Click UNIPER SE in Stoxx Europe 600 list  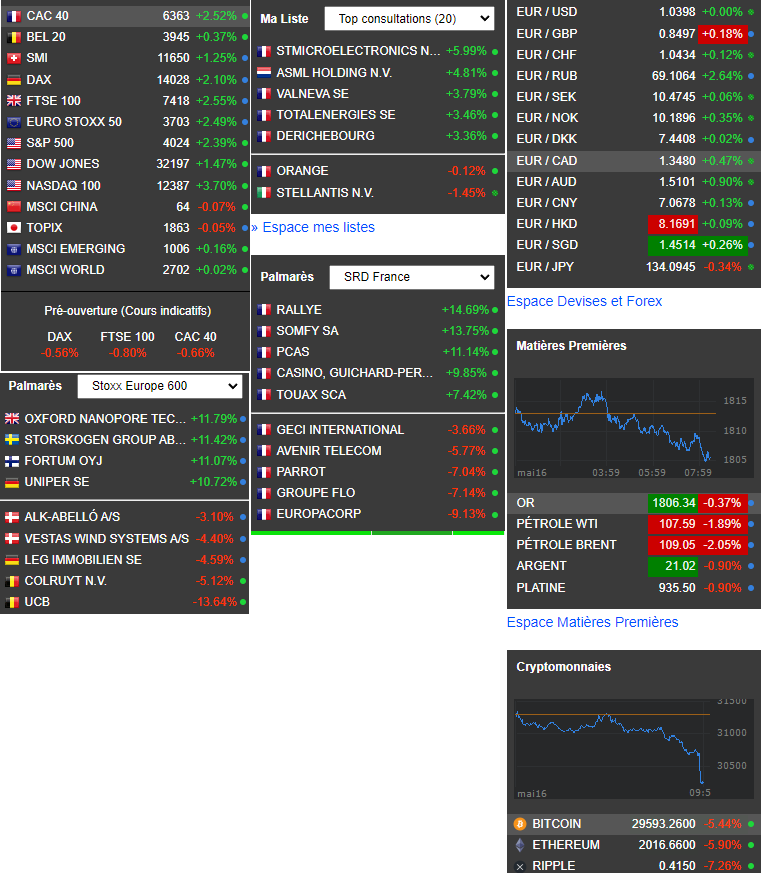coord(124,482)
